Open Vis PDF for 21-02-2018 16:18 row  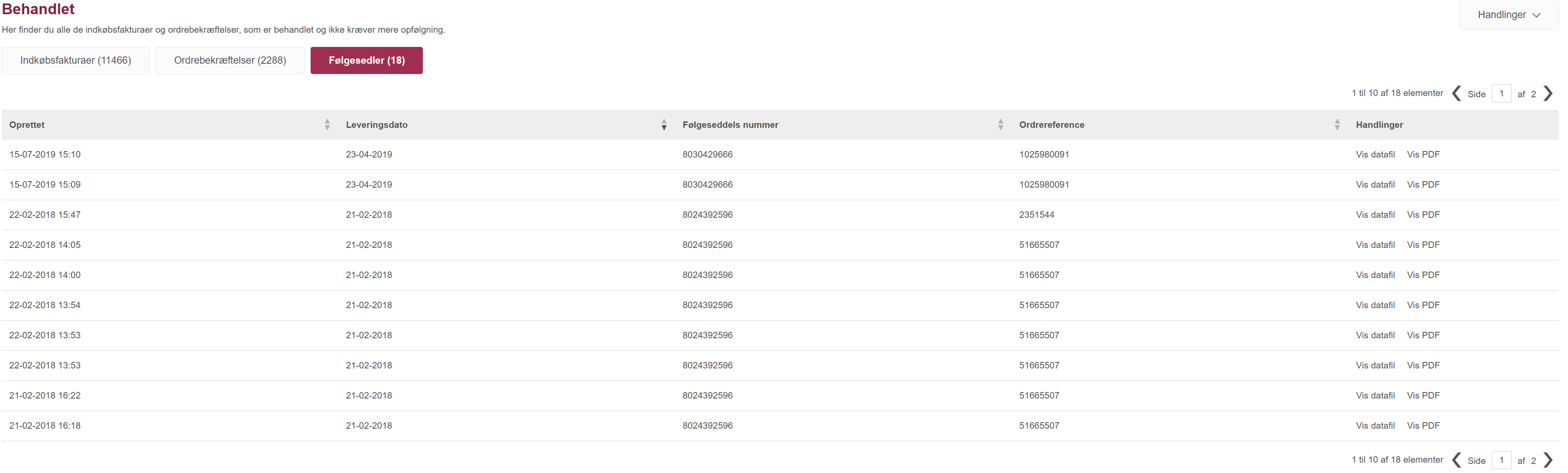(1423, 426)
